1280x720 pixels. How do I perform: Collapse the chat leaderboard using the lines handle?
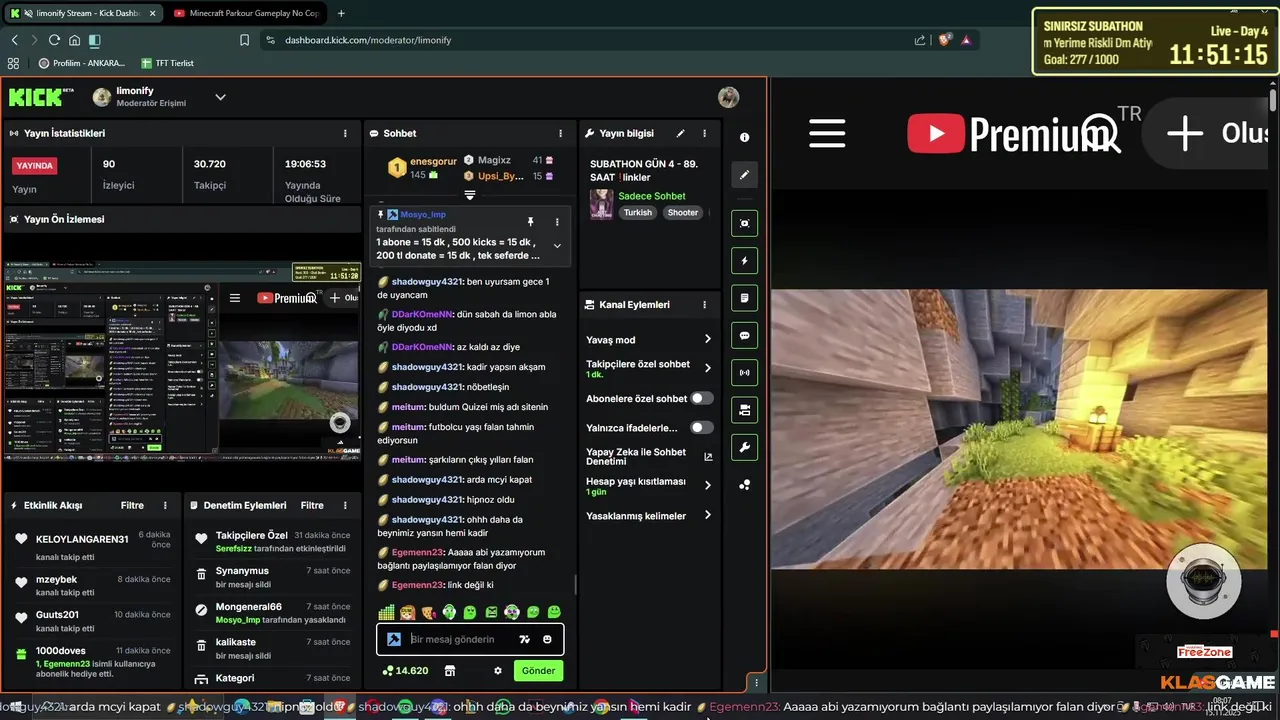[469, 195]
